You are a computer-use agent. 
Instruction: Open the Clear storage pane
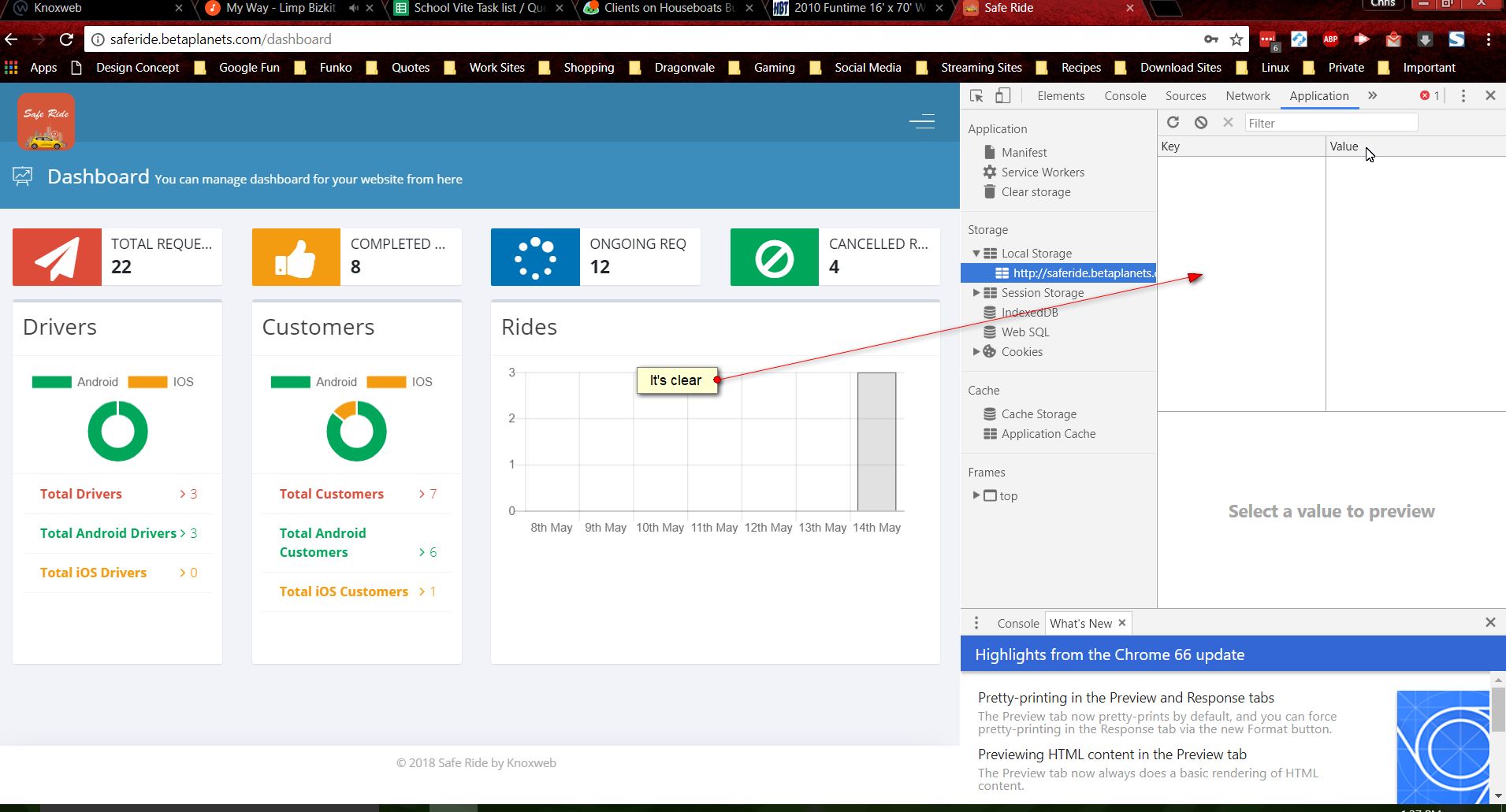tap(1036, 192)
